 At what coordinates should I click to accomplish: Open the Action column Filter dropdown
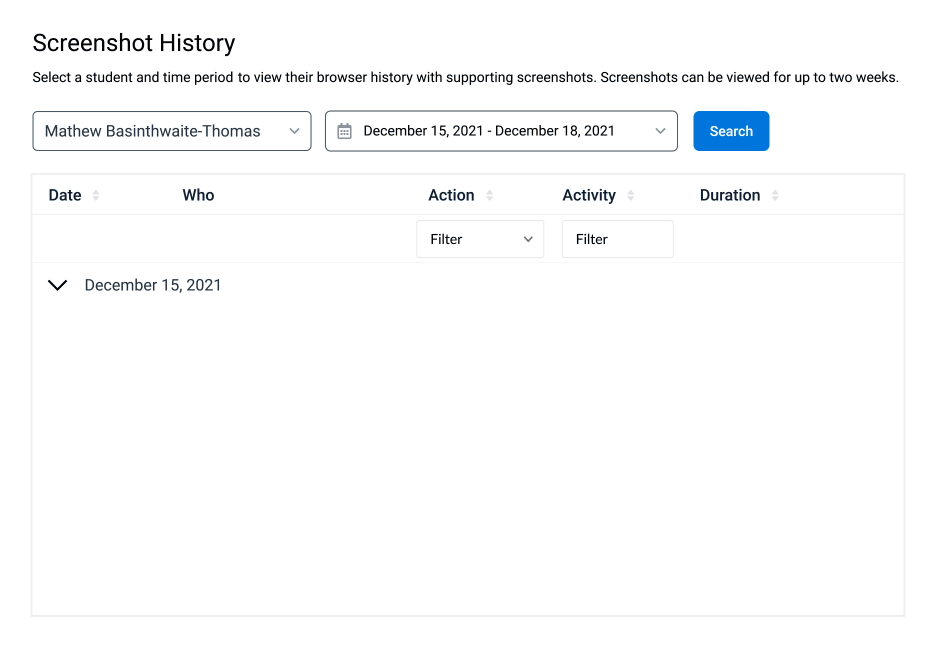[470, 239]
